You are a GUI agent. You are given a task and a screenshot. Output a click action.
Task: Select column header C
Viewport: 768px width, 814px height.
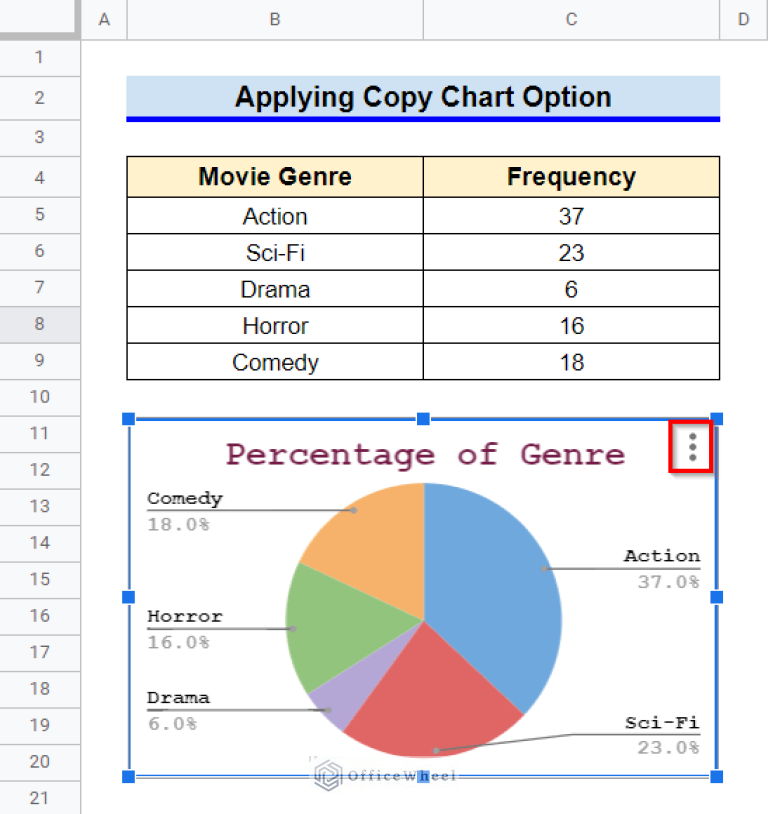point(571,19)
